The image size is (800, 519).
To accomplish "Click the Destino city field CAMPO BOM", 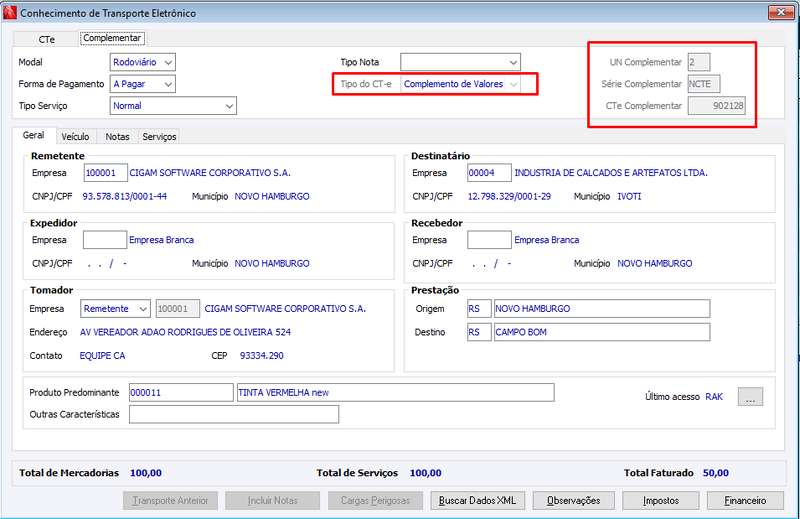I will pos(602,332).
